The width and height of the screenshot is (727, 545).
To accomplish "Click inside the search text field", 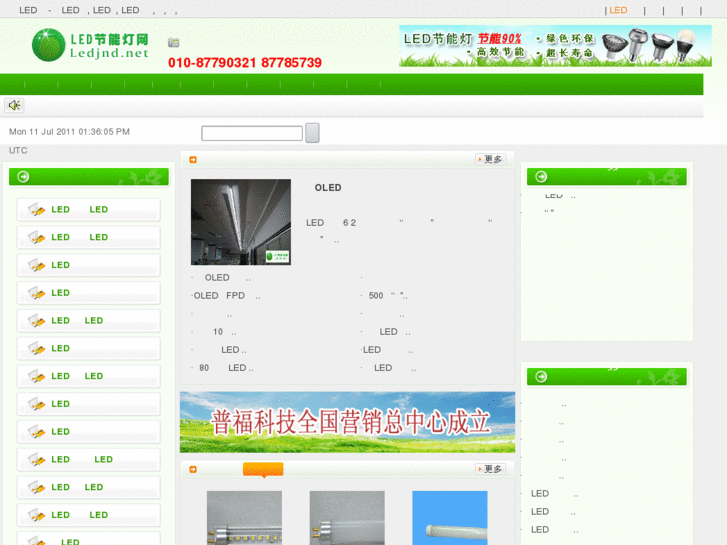I will [x=252, y=133].
